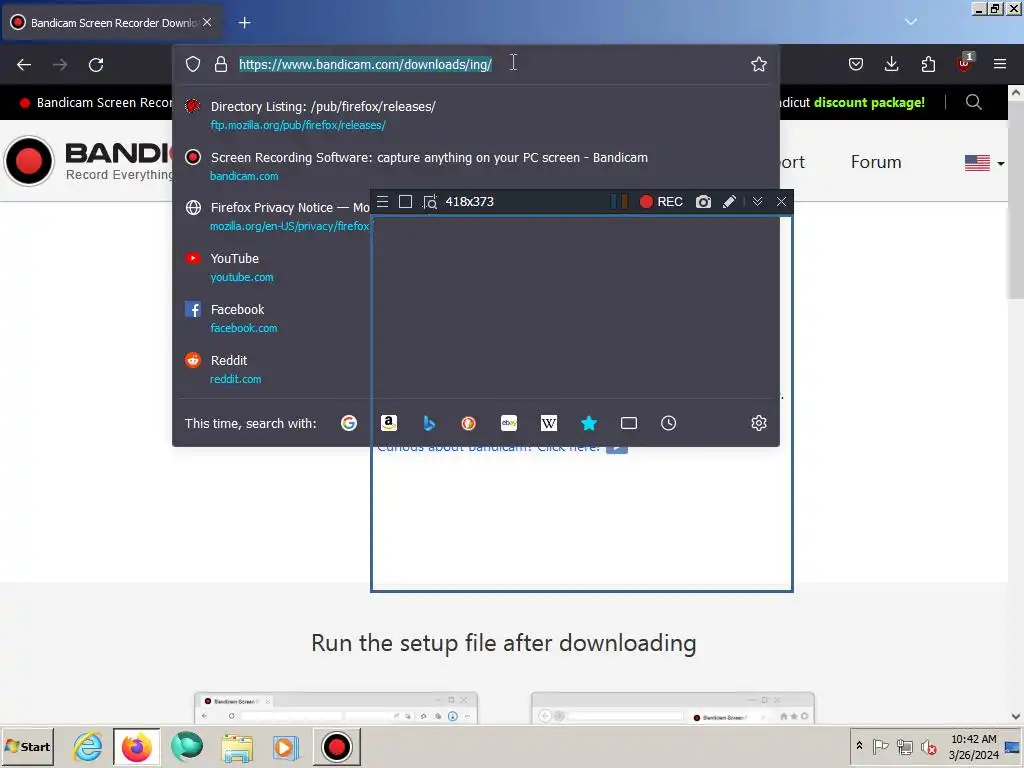Image resolution: width=1024 pixels, height=768 pixels.
Task: Click the Bandicam rectangle area mode icon
Action: click(x=405, y=202)
